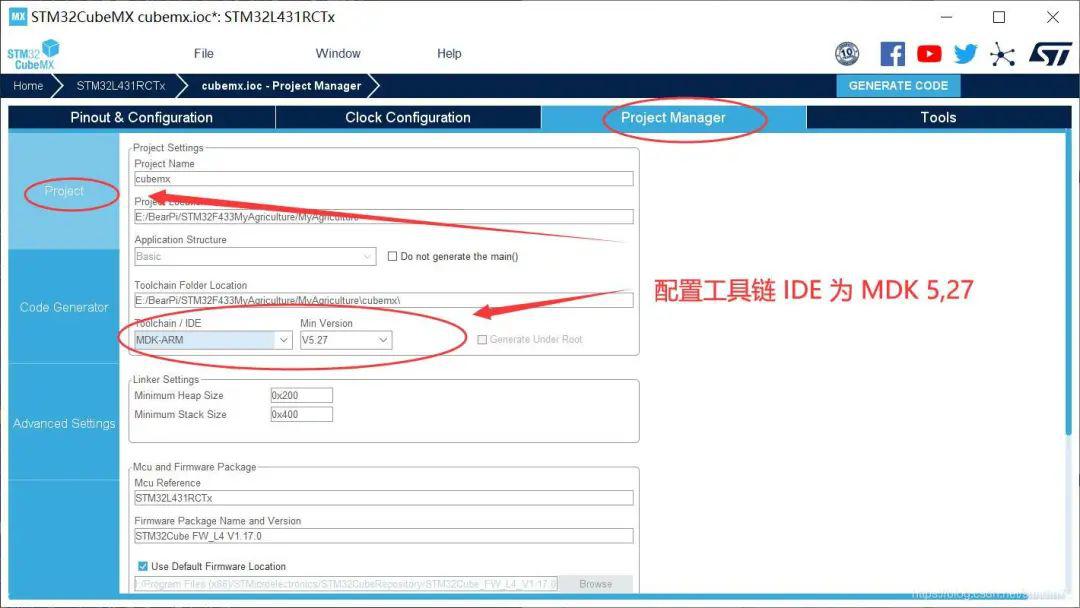Image resolution: width=1080 pixels, height=608 pixels.
Task: Click cubemx.ioc - Project Manager breadcrumb
Action: click(281, 86)
